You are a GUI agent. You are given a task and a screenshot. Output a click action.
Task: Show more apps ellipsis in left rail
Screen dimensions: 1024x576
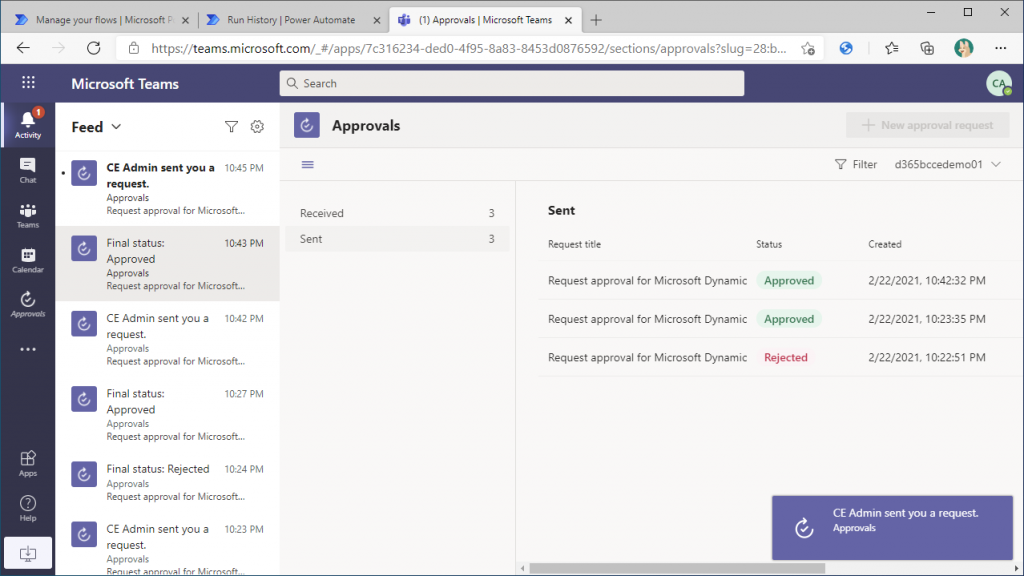pos(27,349)
